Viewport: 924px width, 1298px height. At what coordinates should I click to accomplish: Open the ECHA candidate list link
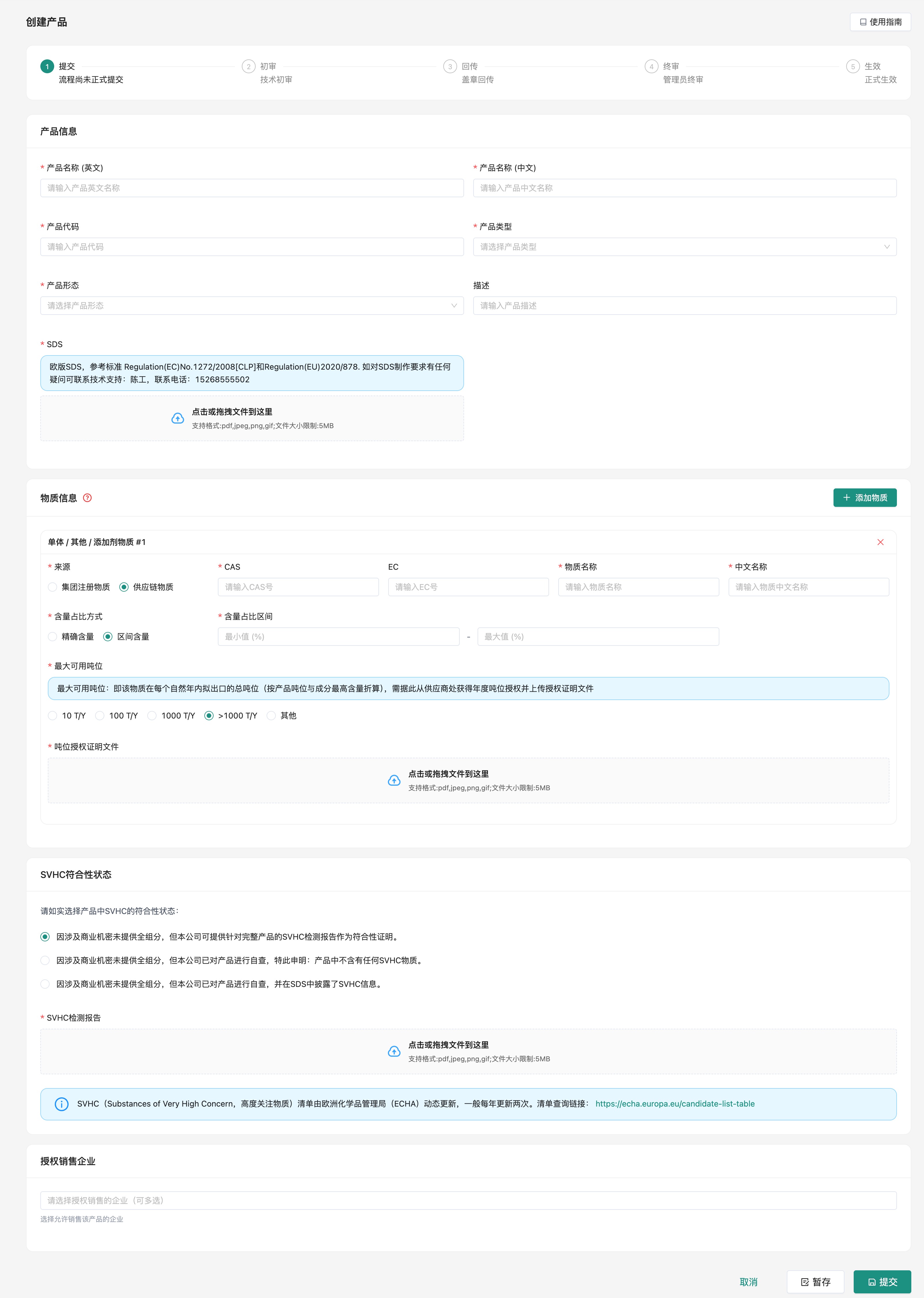[675, 1104]
